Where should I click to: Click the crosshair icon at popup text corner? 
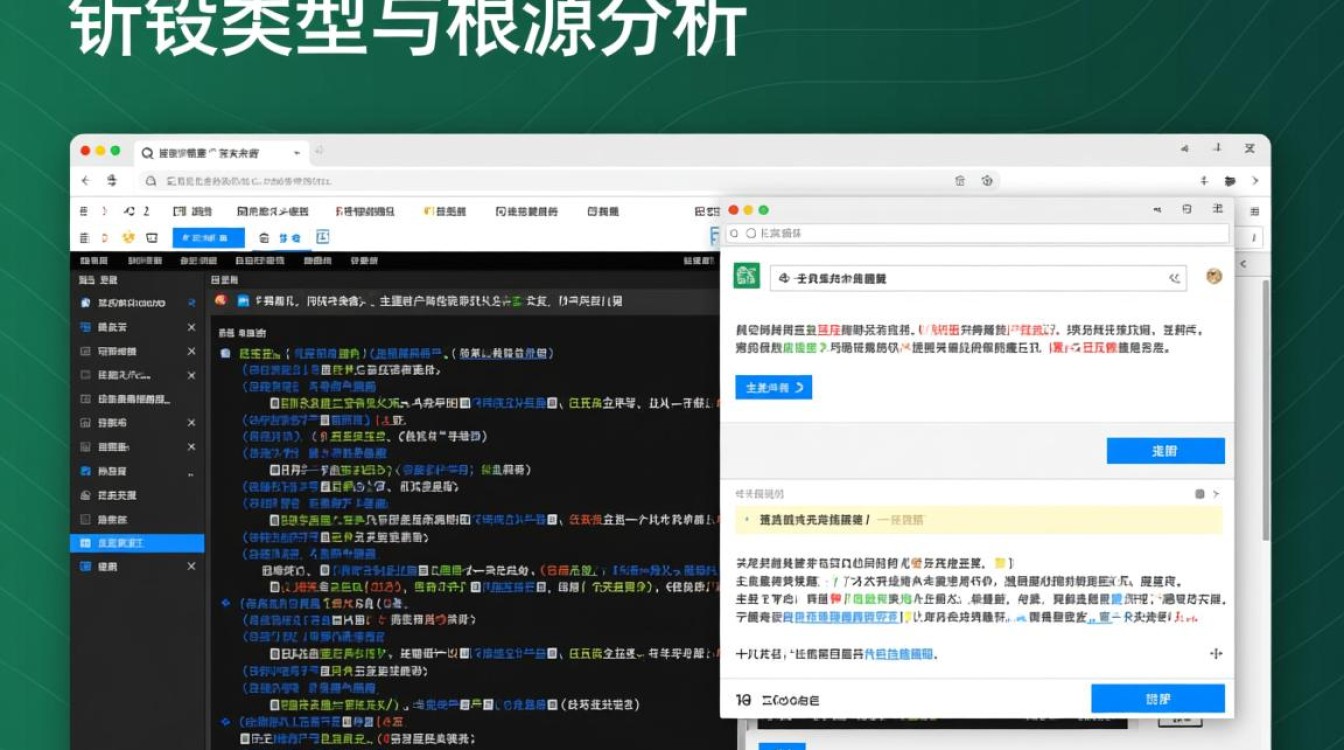(x=1216, y=654)
